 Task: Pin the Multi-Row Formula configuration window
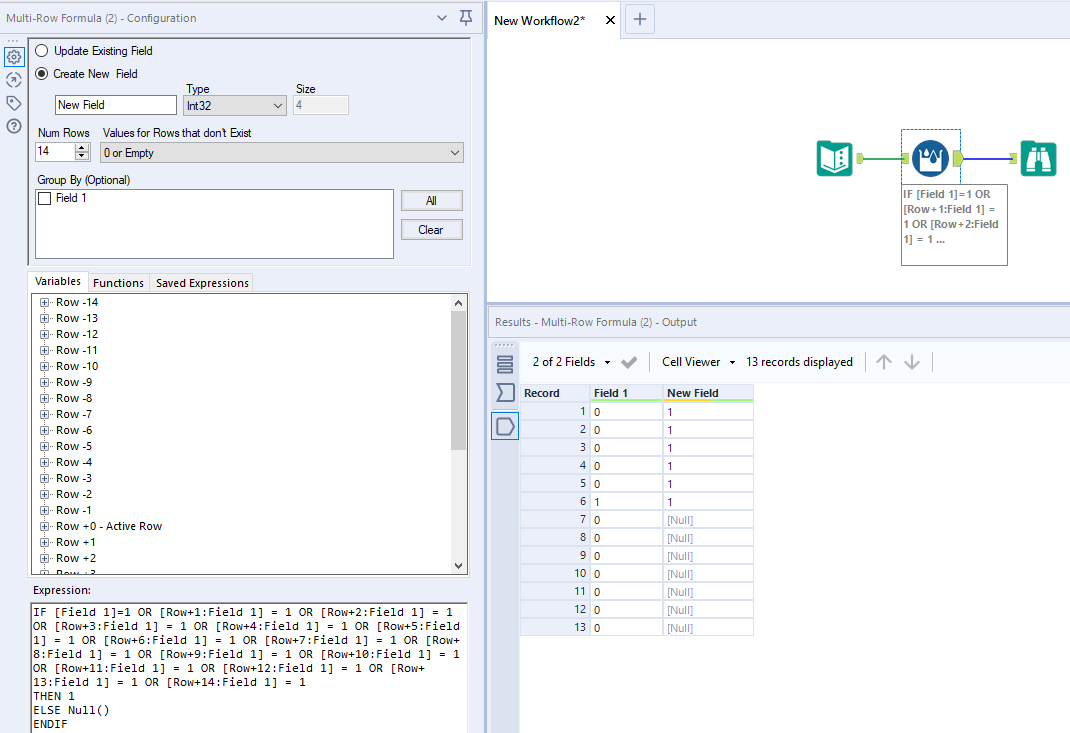coord(466,18)
